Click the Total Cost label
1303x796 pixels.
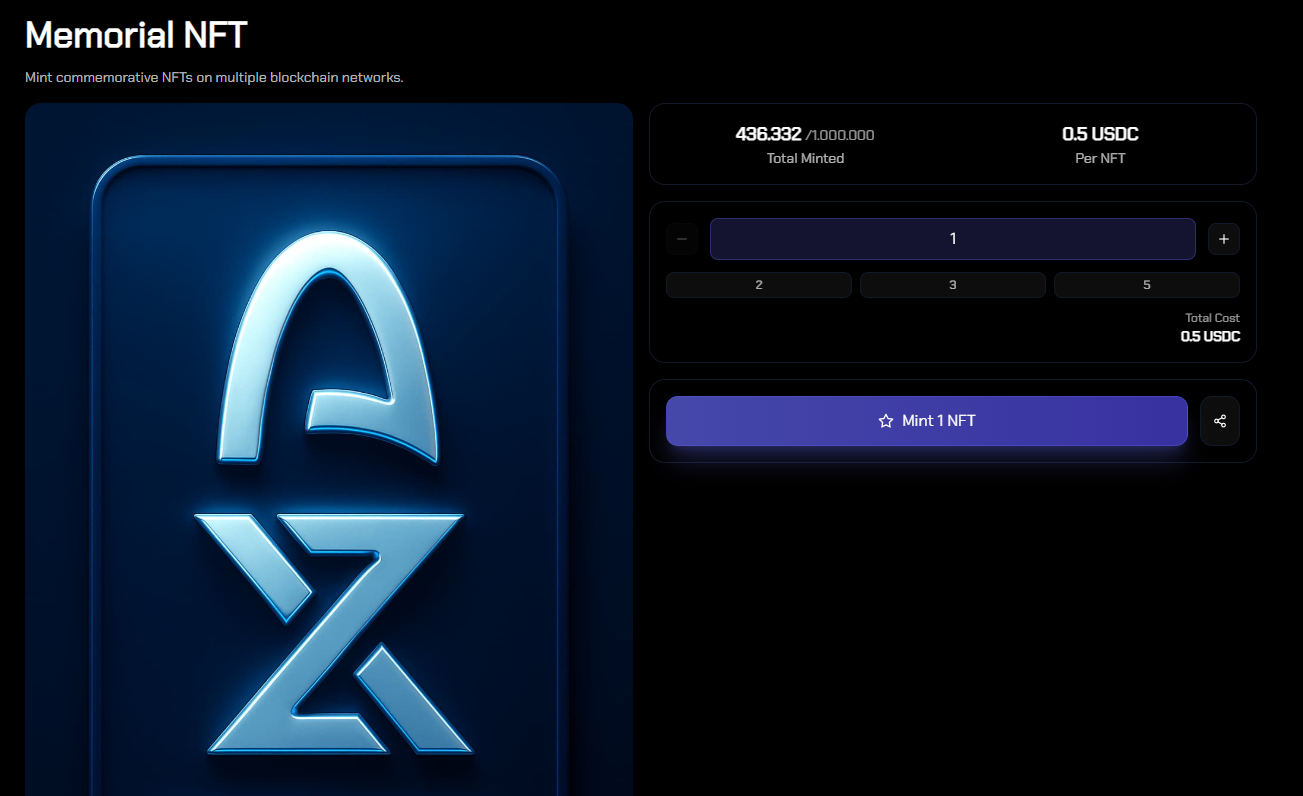click(x=1212, y=318)
